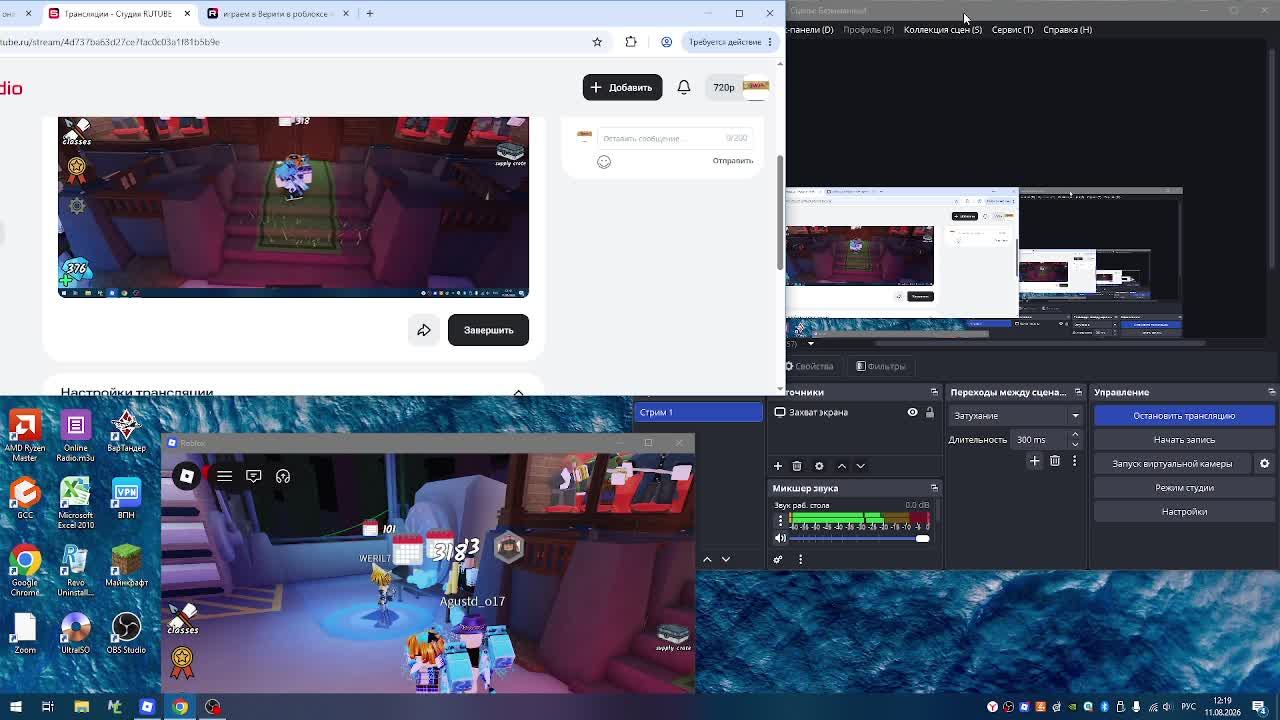
Task: Switch to the RUTUBE Studio broadcasts tab
Action: [120, 13]
